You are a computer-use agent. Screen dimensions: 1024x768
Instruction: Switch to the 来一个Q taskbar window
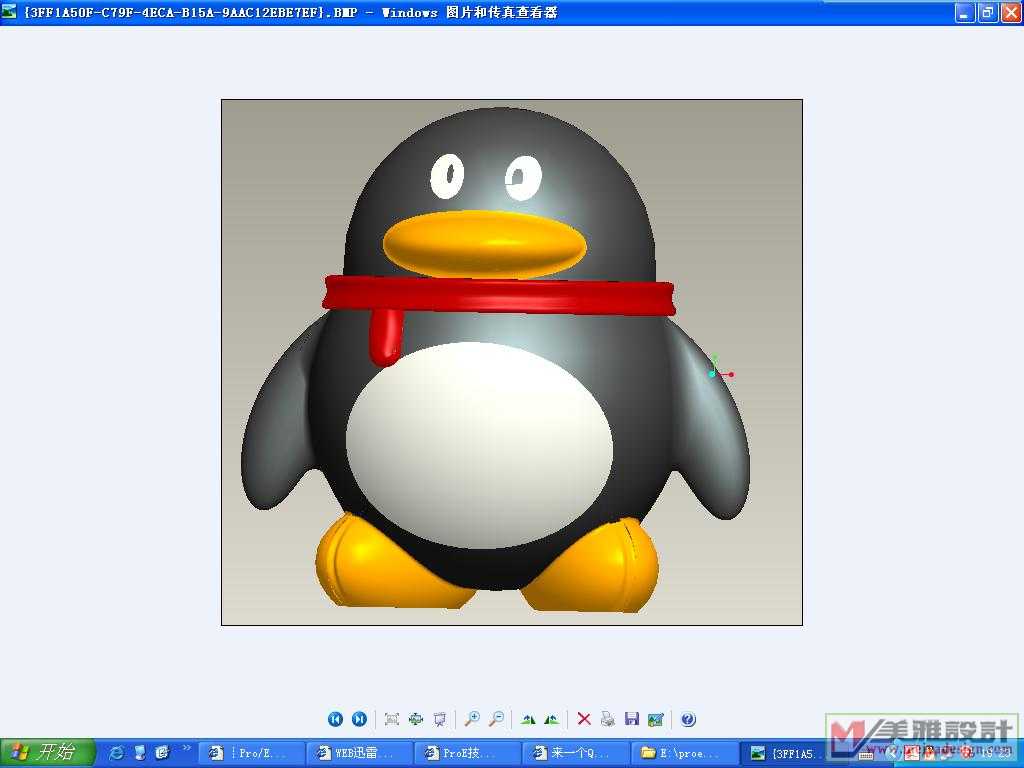pyautogui.click(x=577, y=753)
